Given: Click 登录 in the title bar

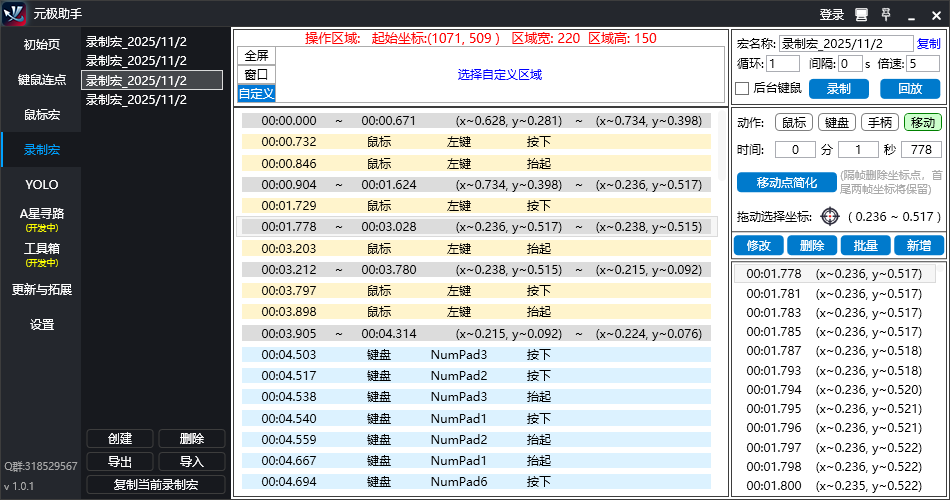Looking at the screenshot, I should click(832, 15).
